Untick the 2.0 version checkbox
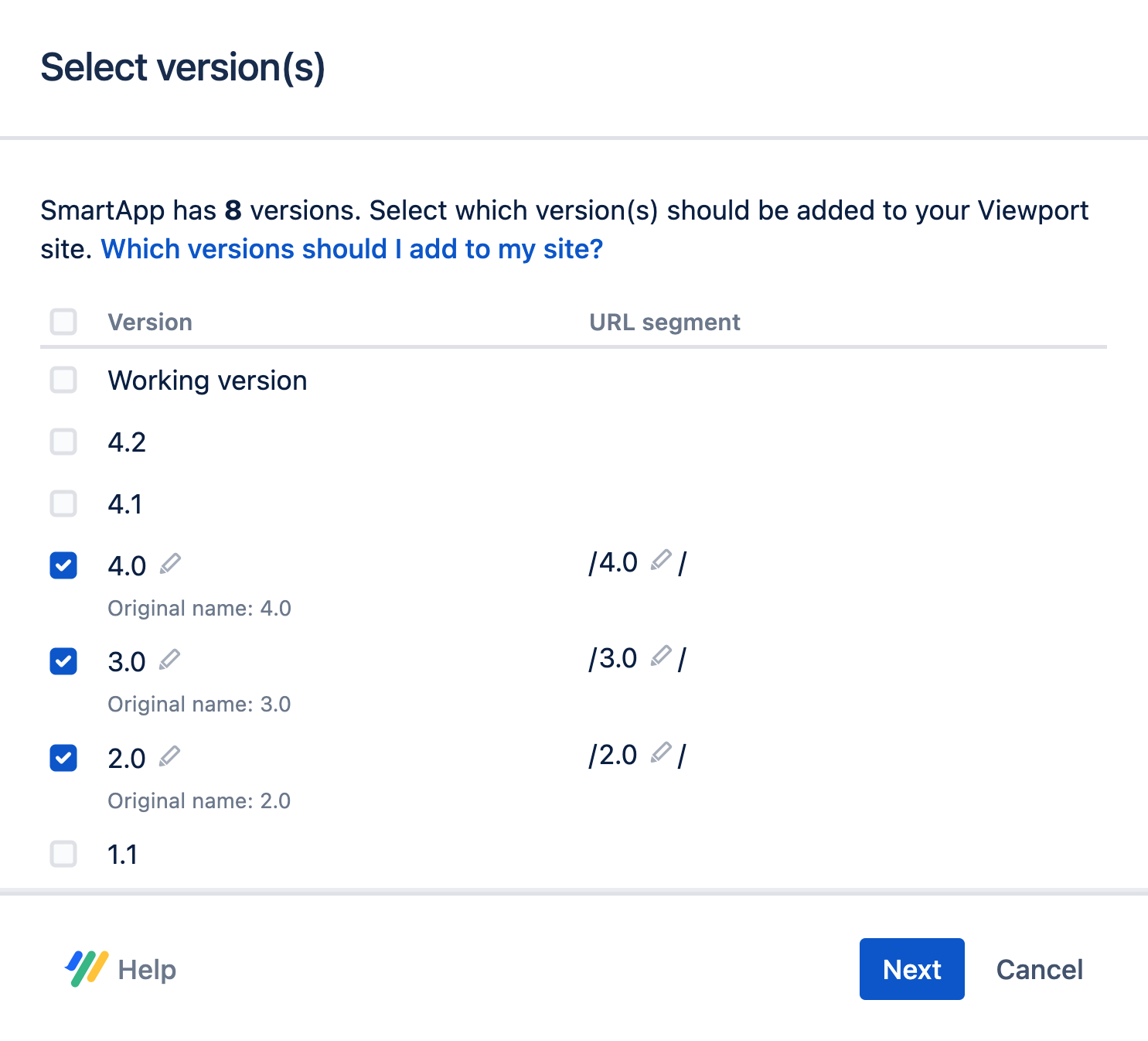1148x1041 pixels. (63, 758)
